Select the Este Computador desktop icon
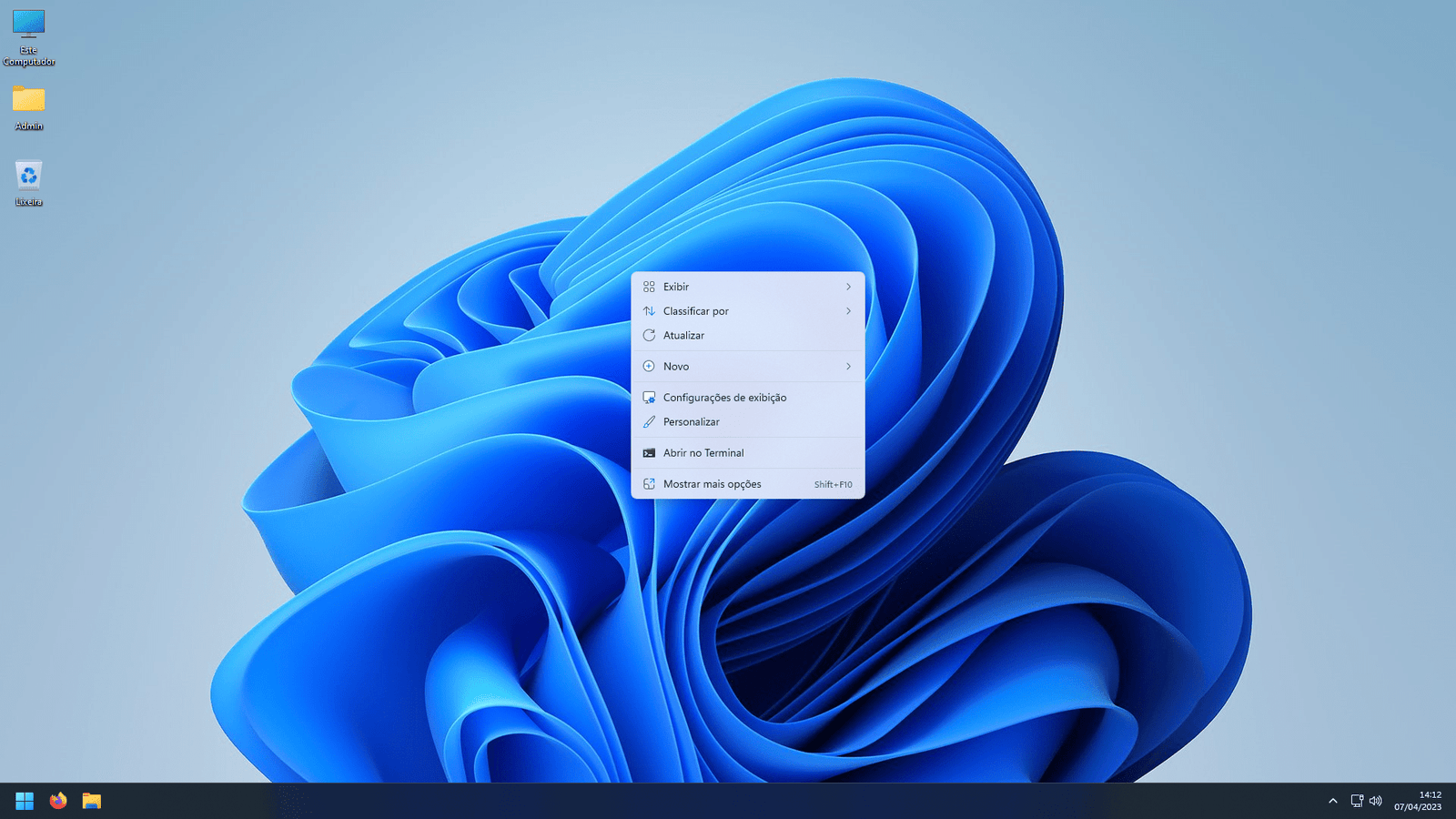This screenshot has width=1456, height=819. (29, 37)
